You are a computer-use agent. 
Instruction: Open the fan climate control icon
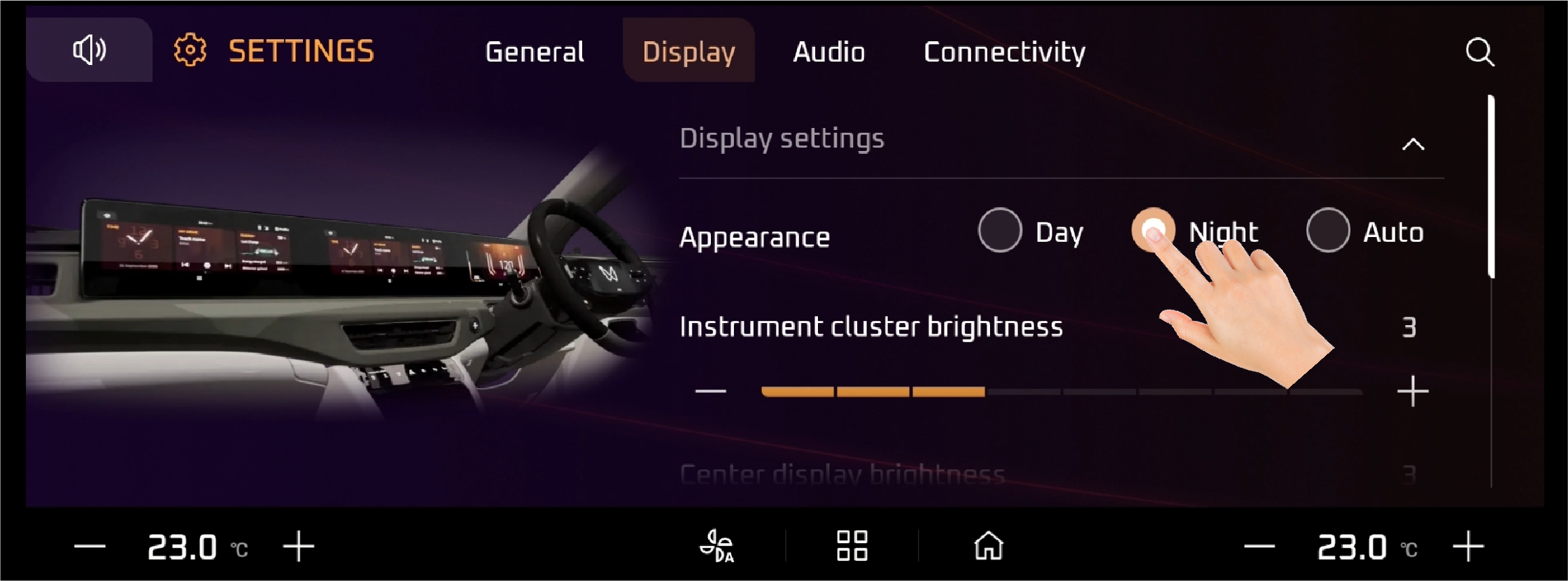click(x=717, y=546)
